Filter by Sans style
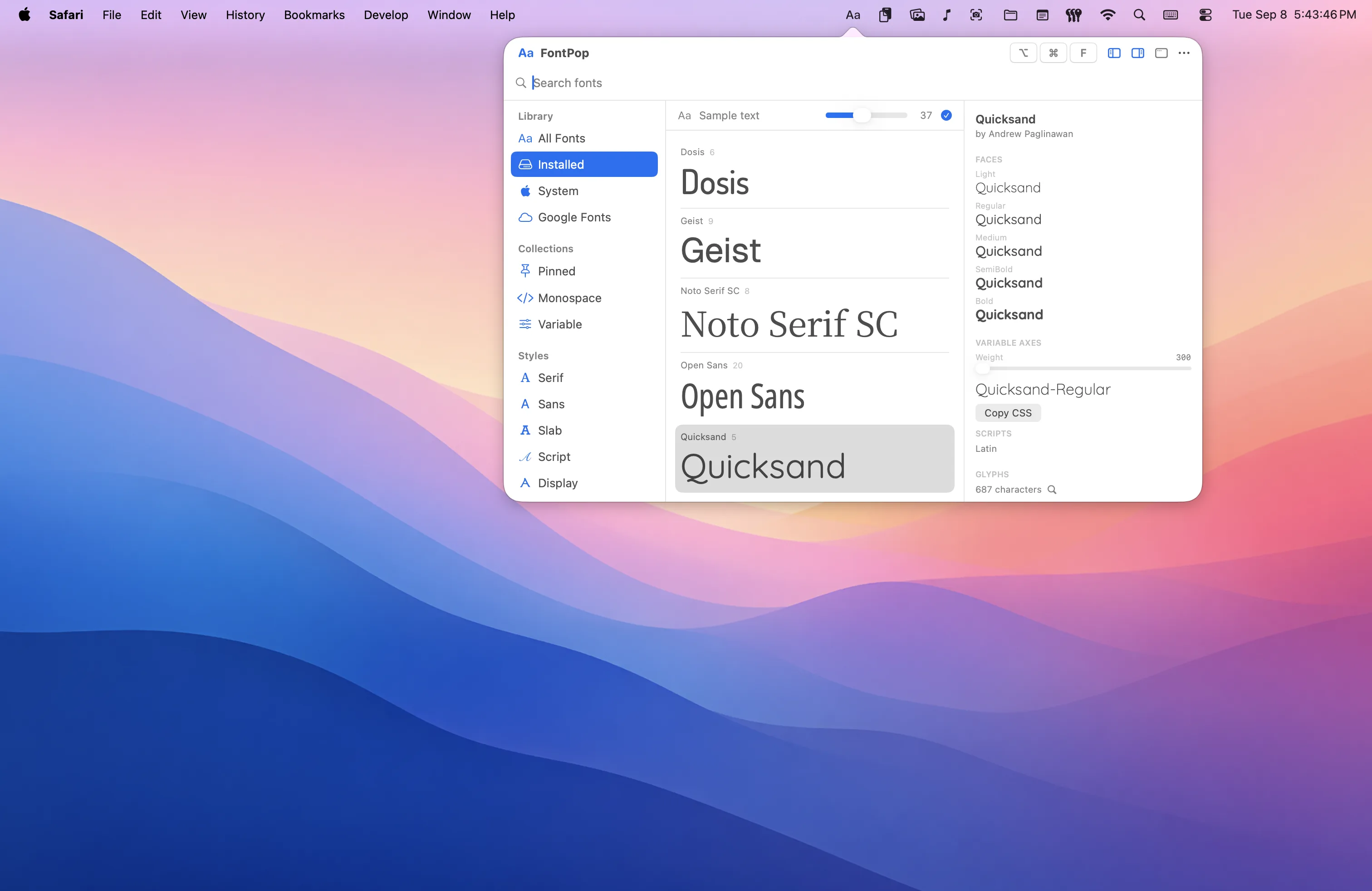Screen dimensions: 1372x891 click(x=584, y=404)
